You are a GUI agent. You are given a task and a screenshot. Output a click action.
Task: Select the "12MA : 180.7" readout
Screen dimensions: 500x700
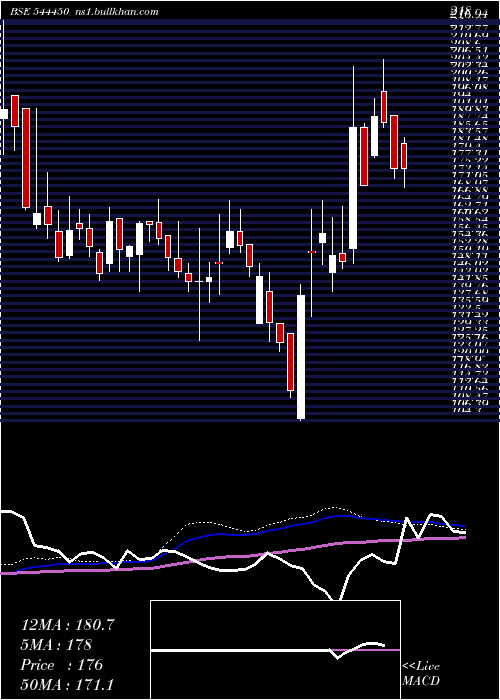coord(67,625)
